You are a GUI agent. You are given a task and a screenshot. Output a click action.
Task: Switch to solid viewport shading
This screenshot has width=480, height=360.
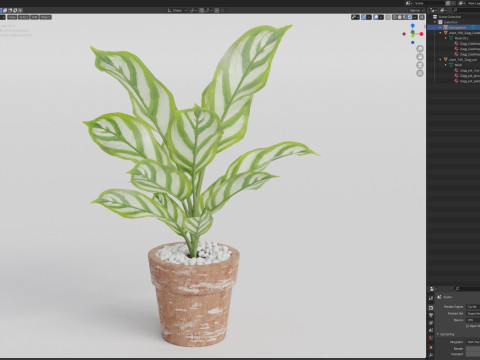(399, 17)
